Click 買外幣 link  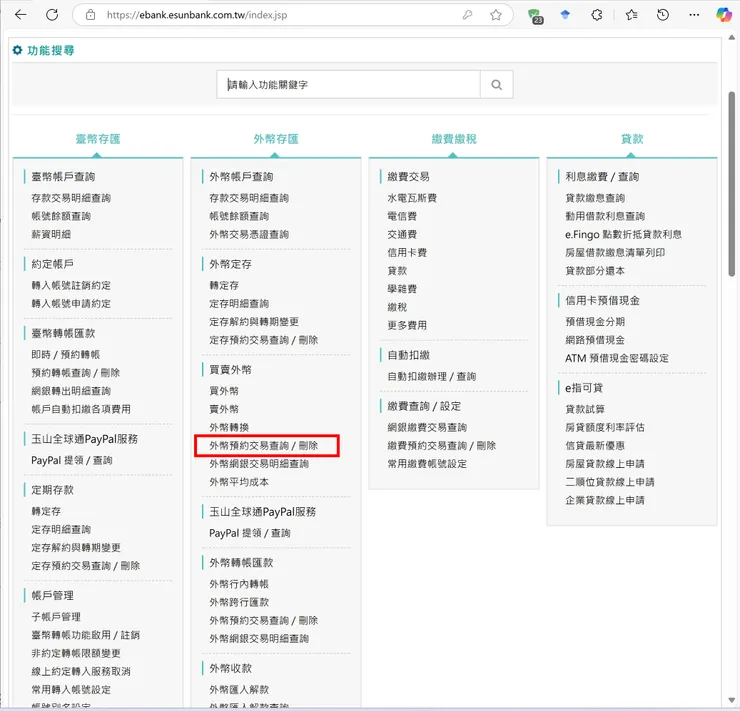tap(224, 391)
